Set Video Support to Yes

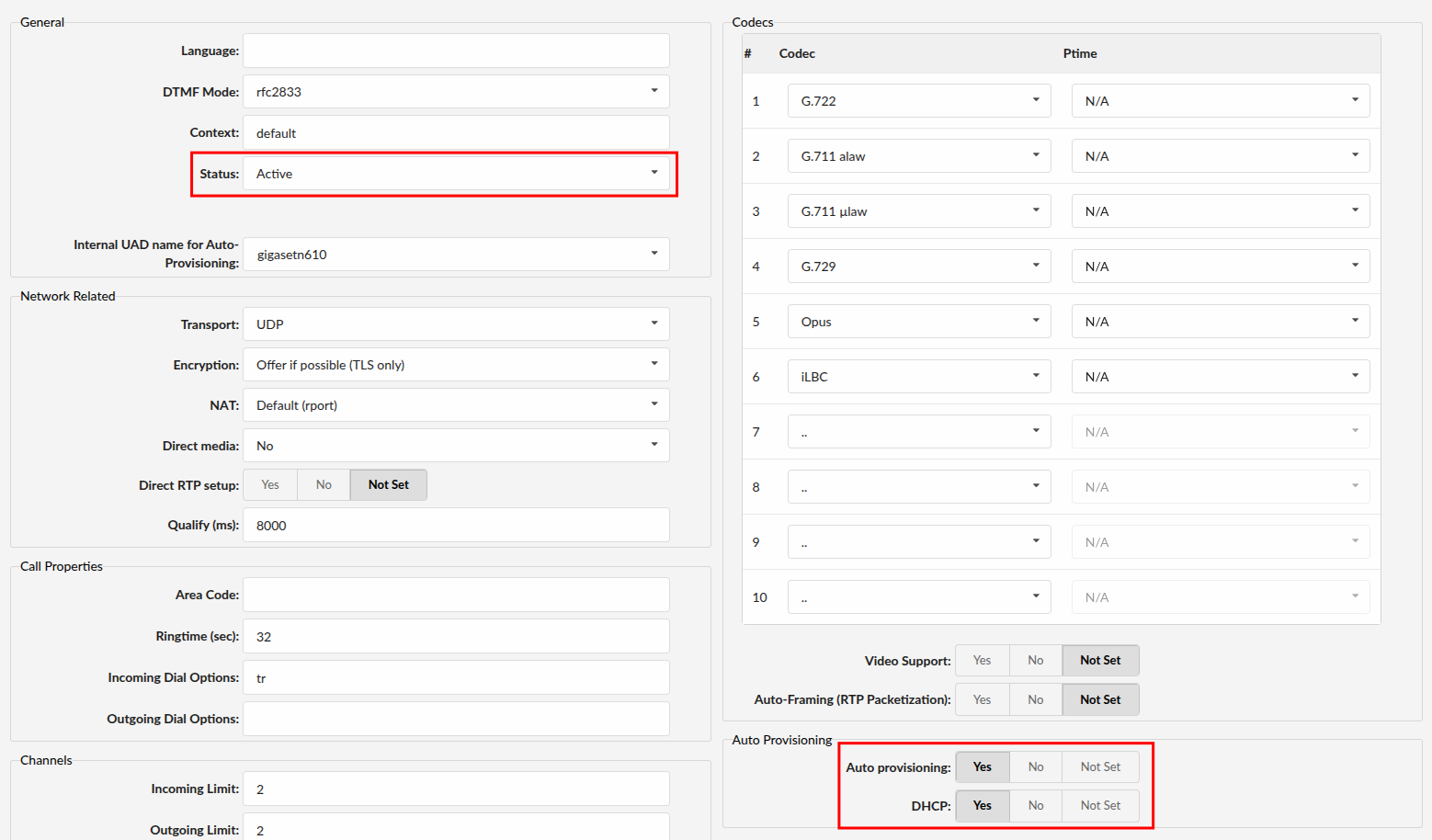pos(982,661)
